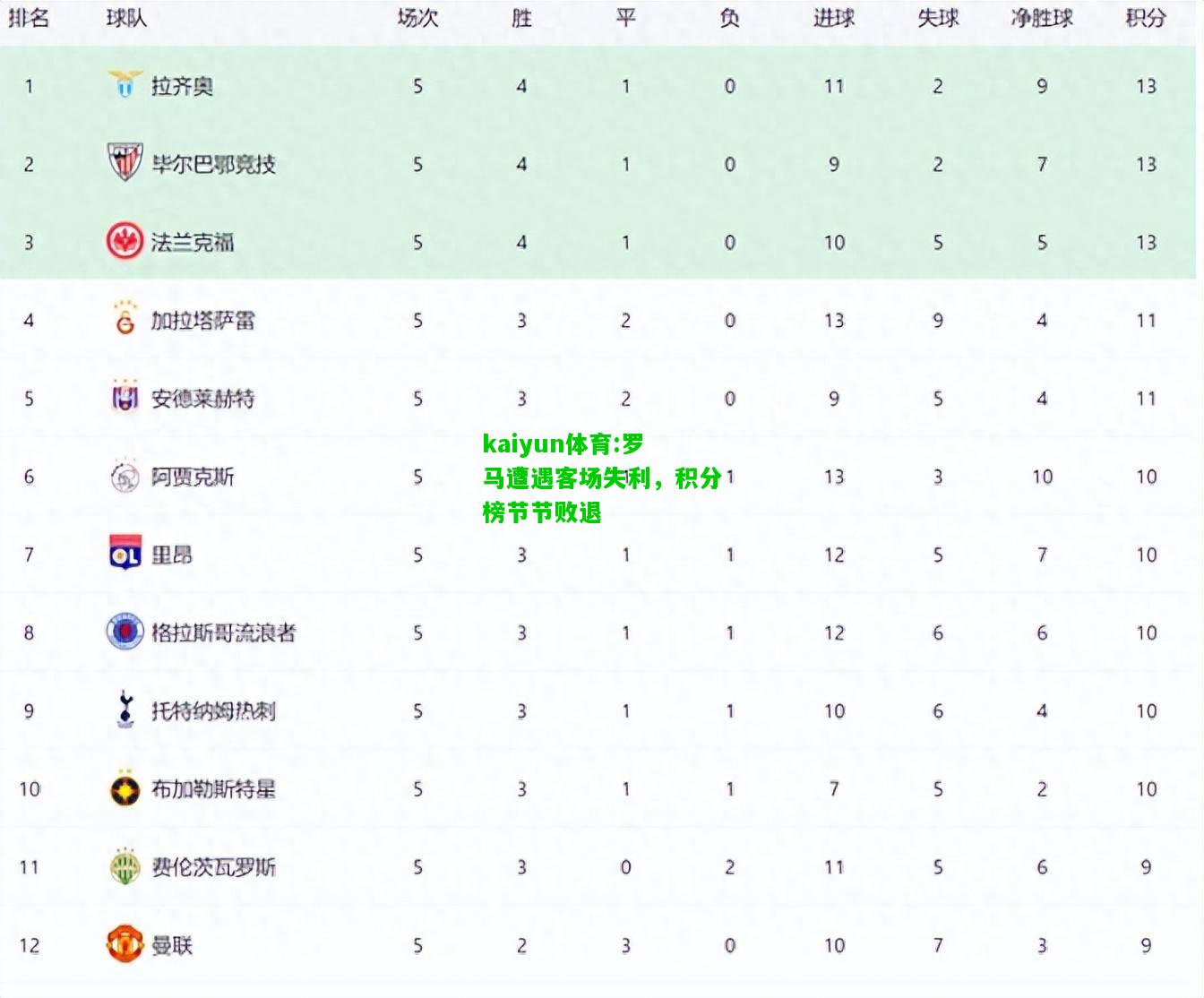Select the 球队 team column header
Image resolution: width=1204 pixels, height=998 pixels.
click(126, 17)
